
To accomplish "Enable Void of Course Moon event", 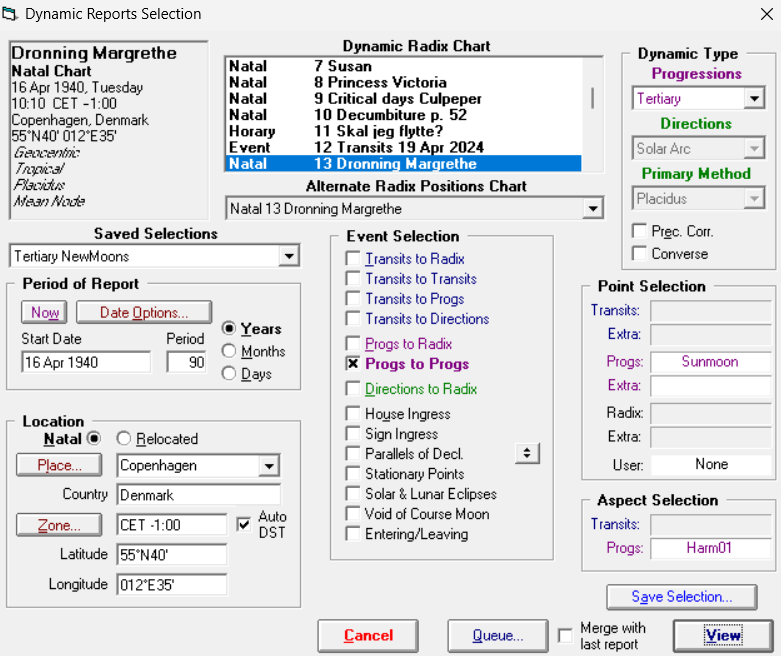I will pos(353,514).
